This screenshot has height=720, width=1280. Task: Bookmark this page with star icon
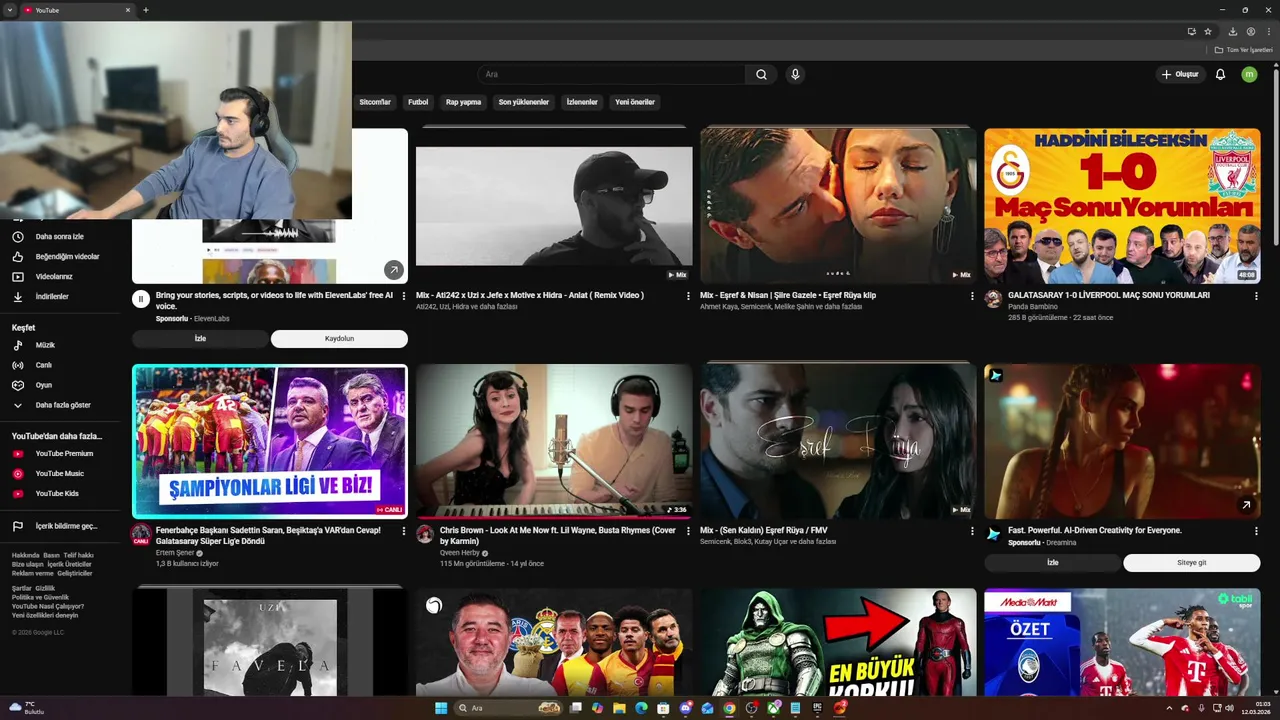point(1208,31)
